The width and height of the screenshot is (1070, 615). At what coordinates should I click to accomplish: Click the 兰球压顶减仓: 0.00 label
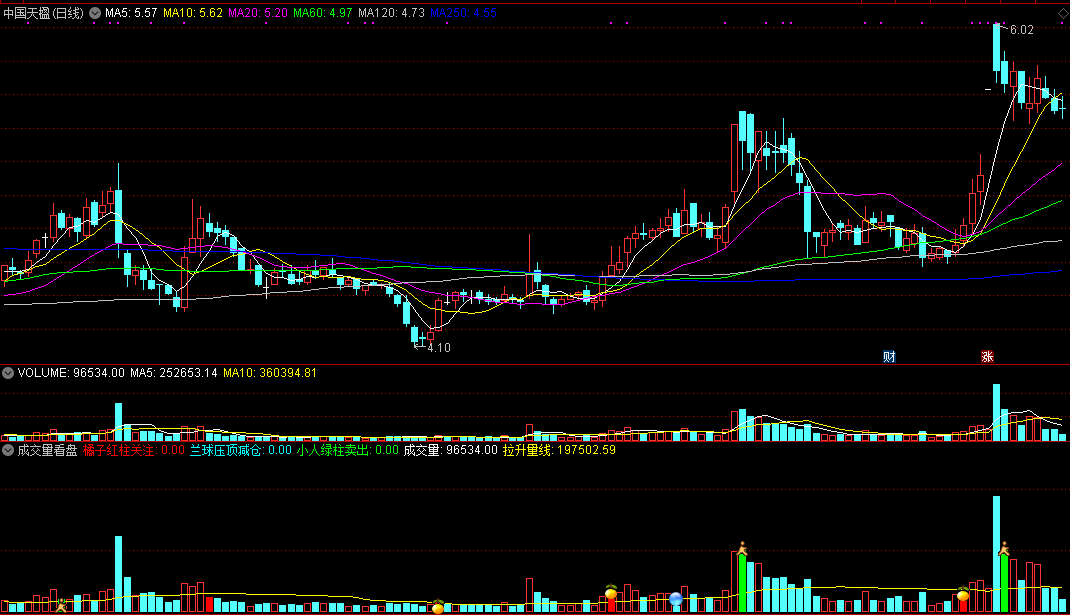coord(241,450)
